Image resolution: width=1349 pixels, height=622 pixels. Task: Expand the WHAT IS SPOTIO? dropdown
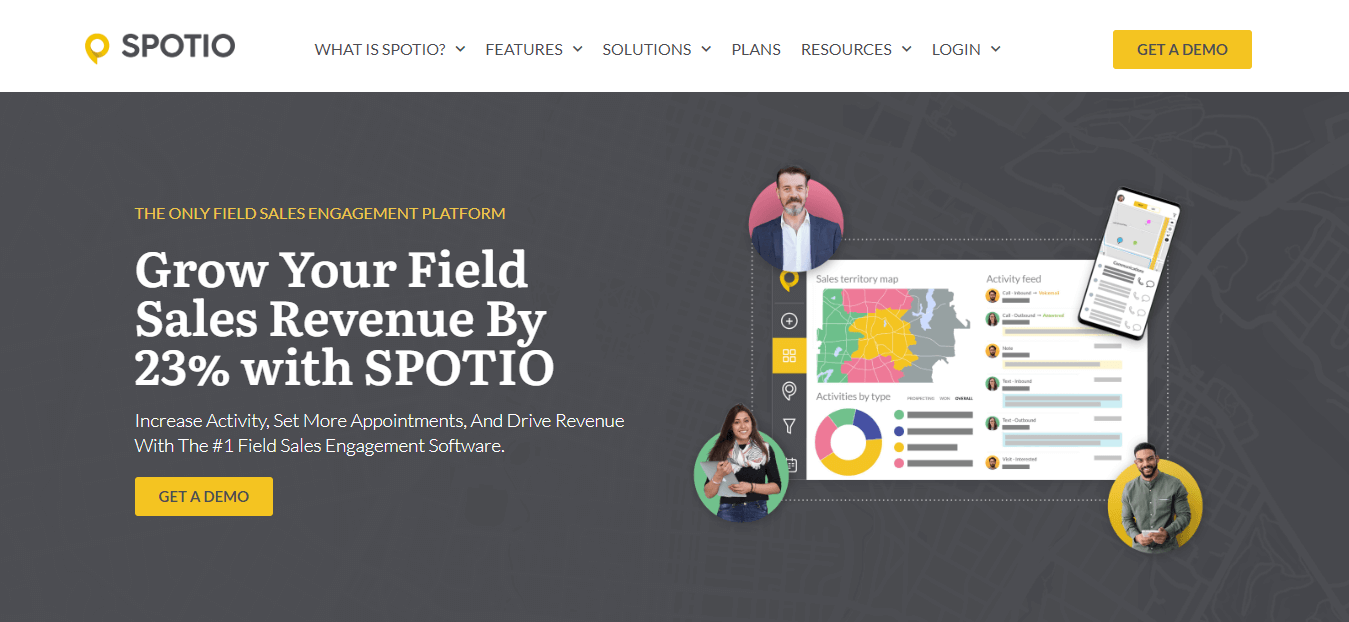[390, 49]
